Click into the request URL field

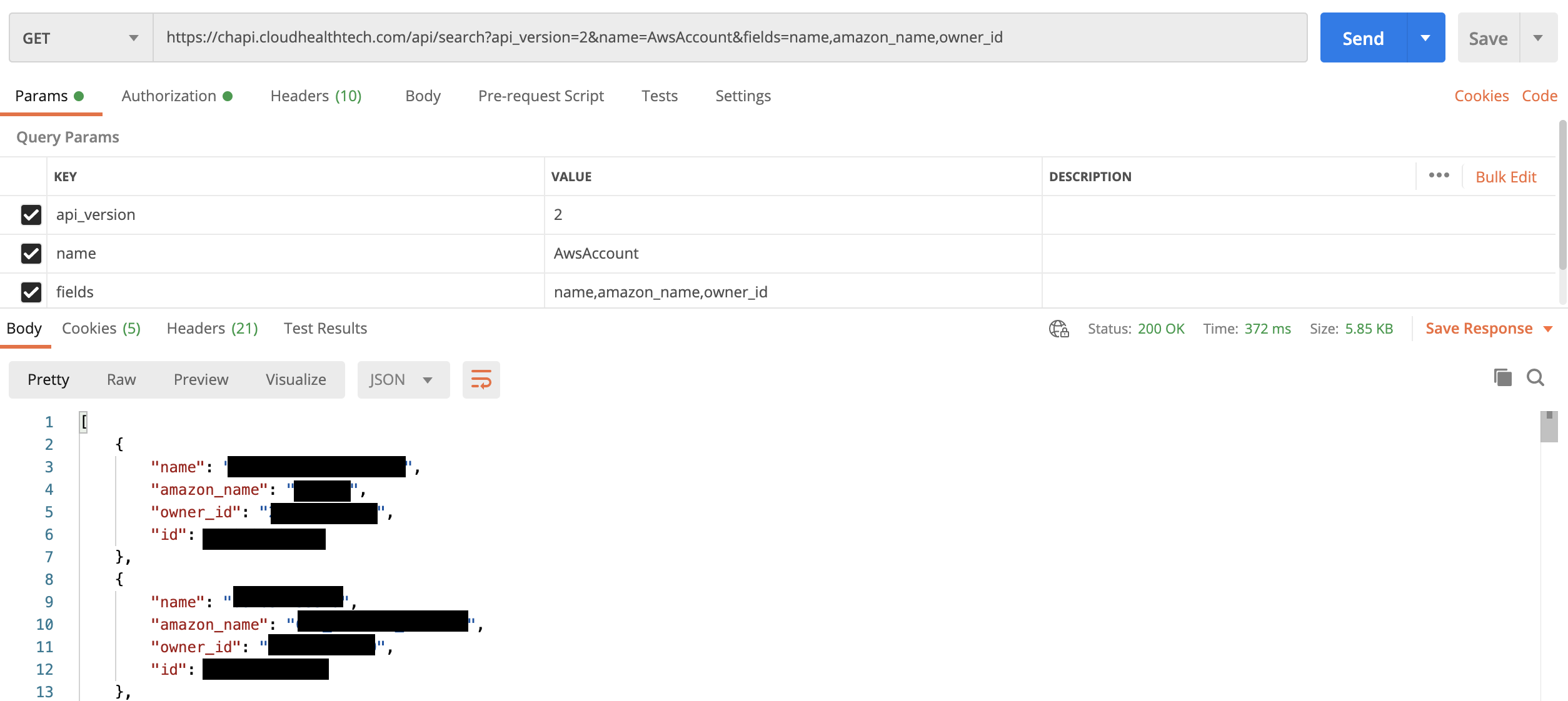coord(729,37)
